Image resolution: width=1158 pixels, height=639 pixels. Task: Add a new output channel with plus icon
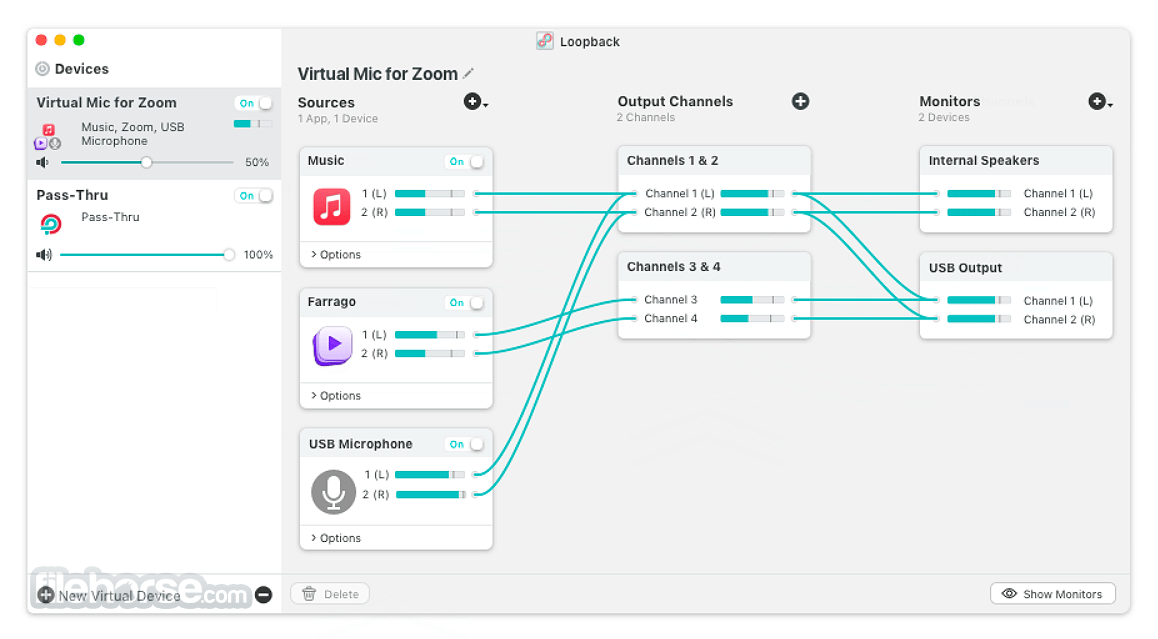(801, 101)
